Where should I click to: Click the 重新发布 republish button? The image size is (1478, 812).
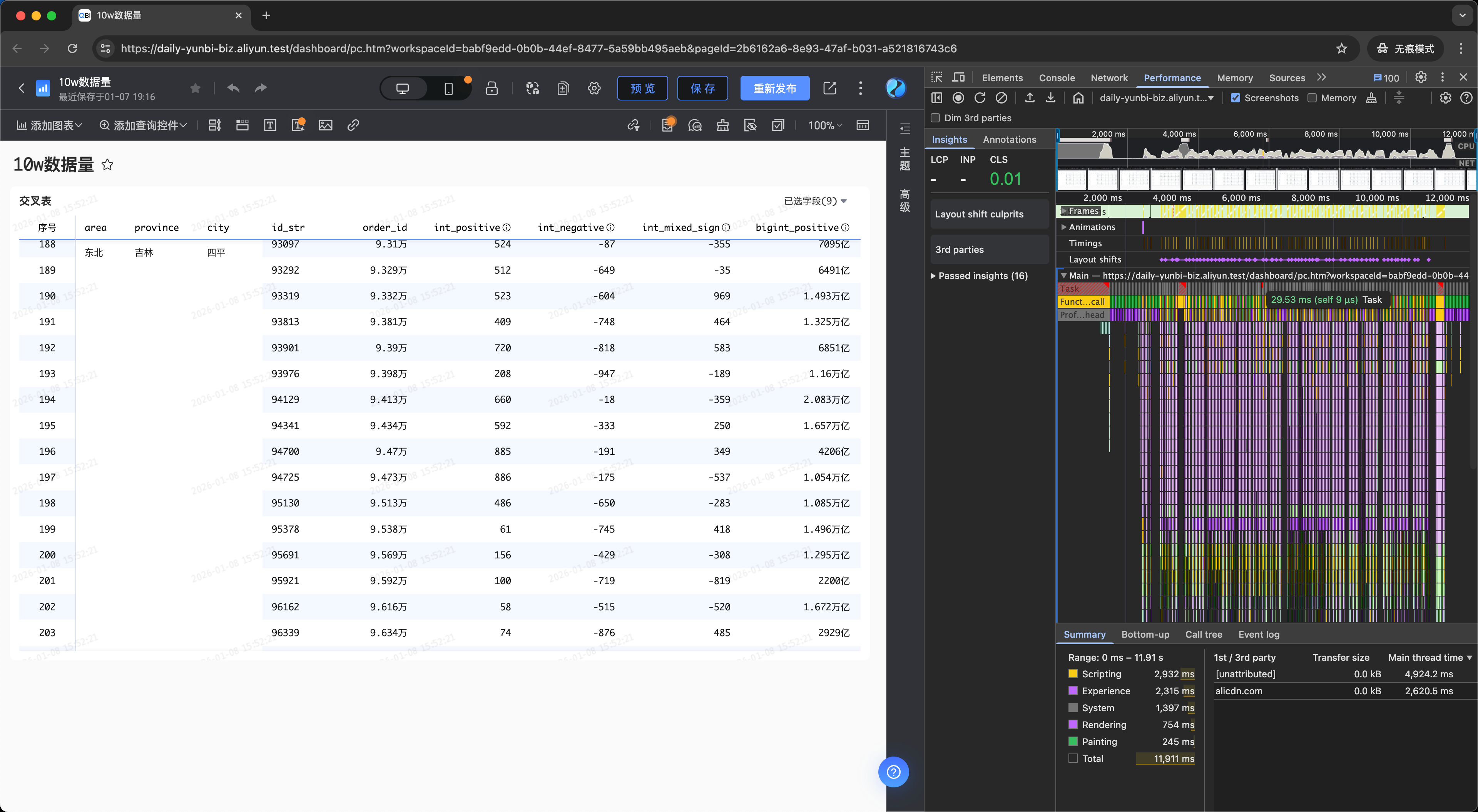[x=774, y=89]
